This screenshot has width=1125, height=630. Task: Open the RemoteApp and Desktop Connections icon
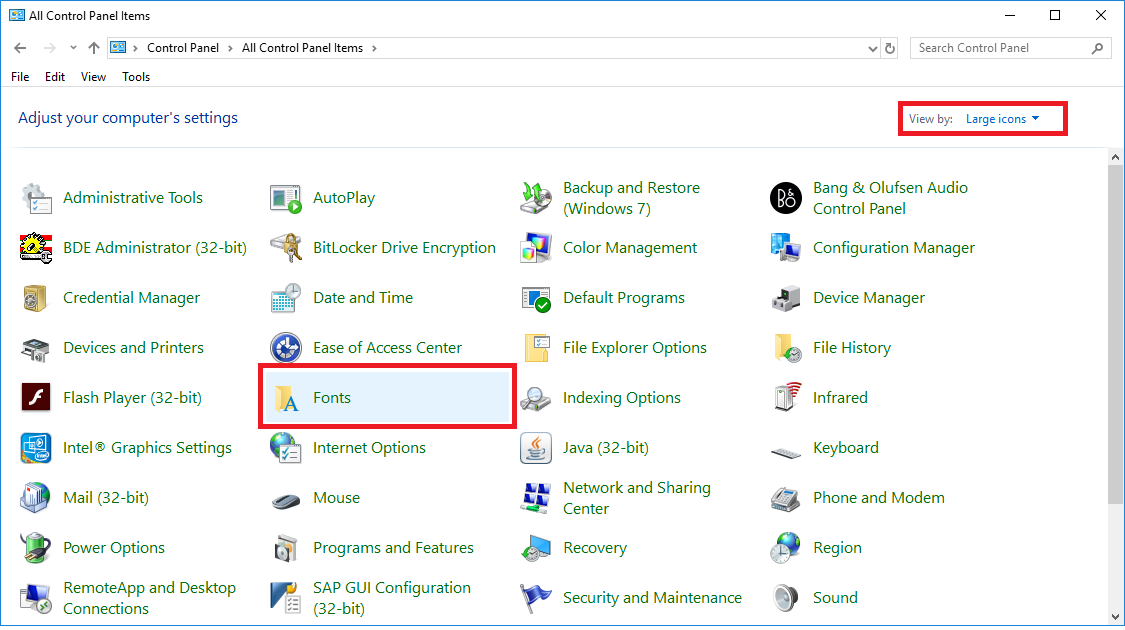[x=36, y=598]
